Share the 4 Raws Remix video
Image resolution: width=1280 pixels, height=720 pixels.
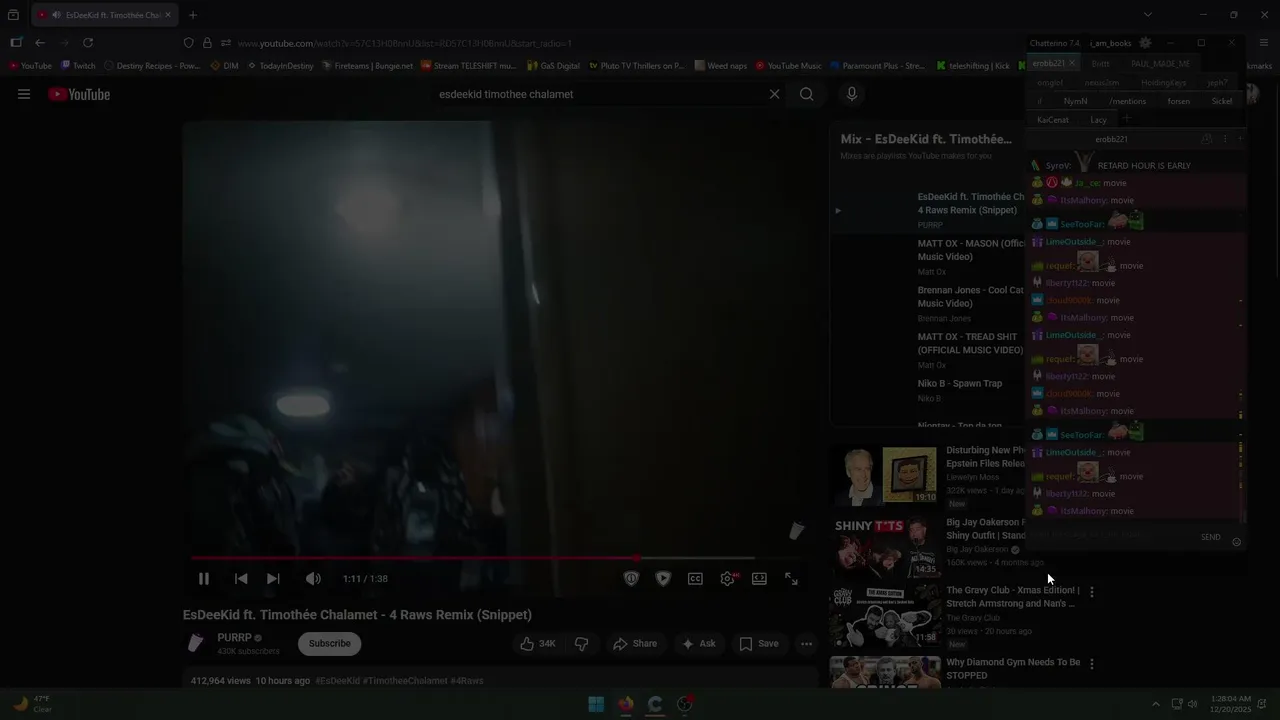[635, 644]
